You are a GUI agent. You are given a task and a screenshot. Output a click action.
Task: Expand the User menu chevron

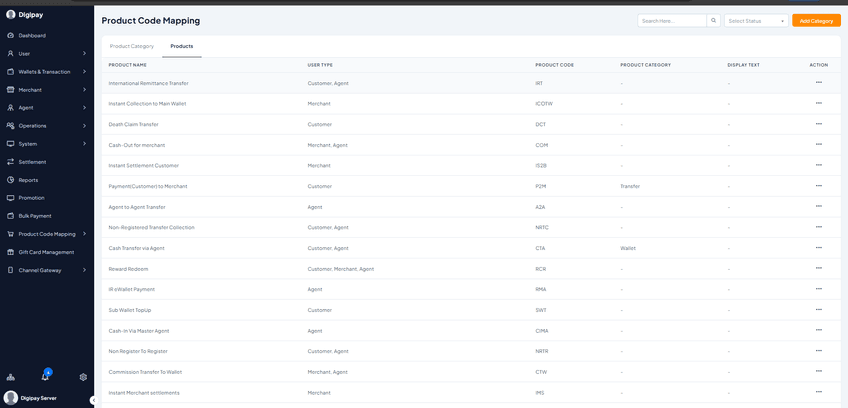[x=84, y=54]
